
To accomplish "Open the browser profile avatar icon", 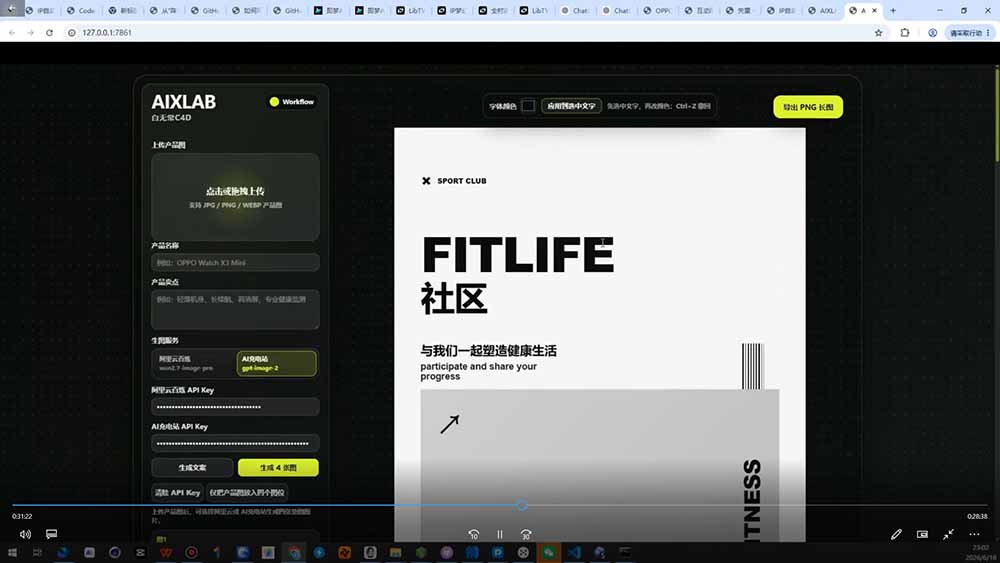I will [x=932, y=33].
